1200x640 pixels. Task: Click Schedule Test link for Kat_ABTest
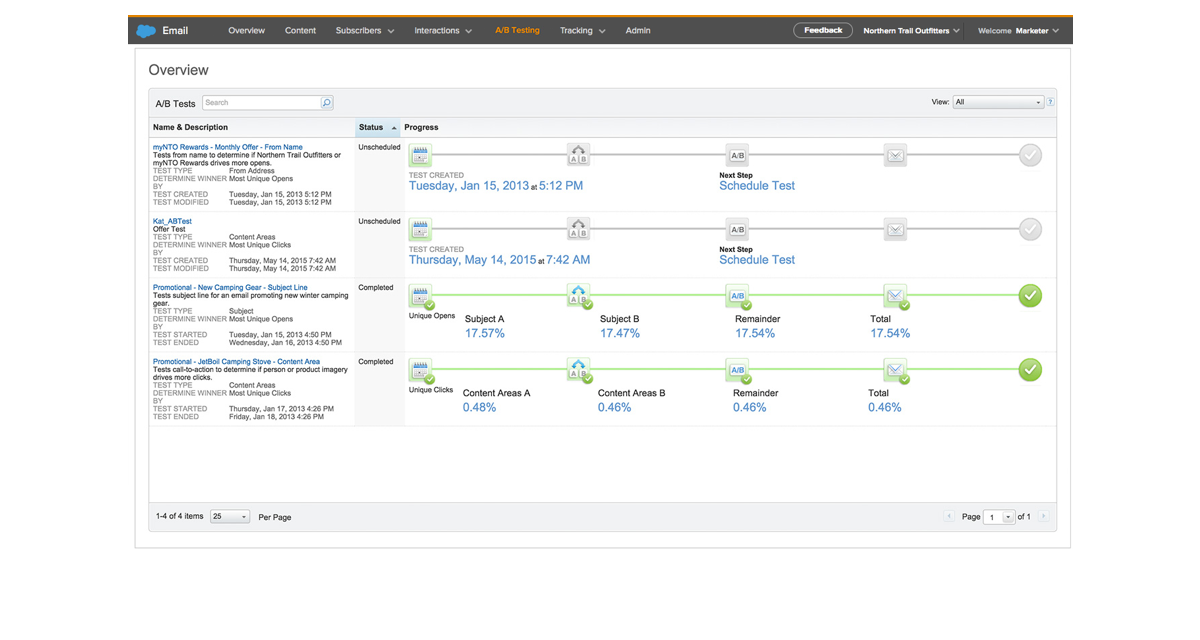click(x=757, y=260)
